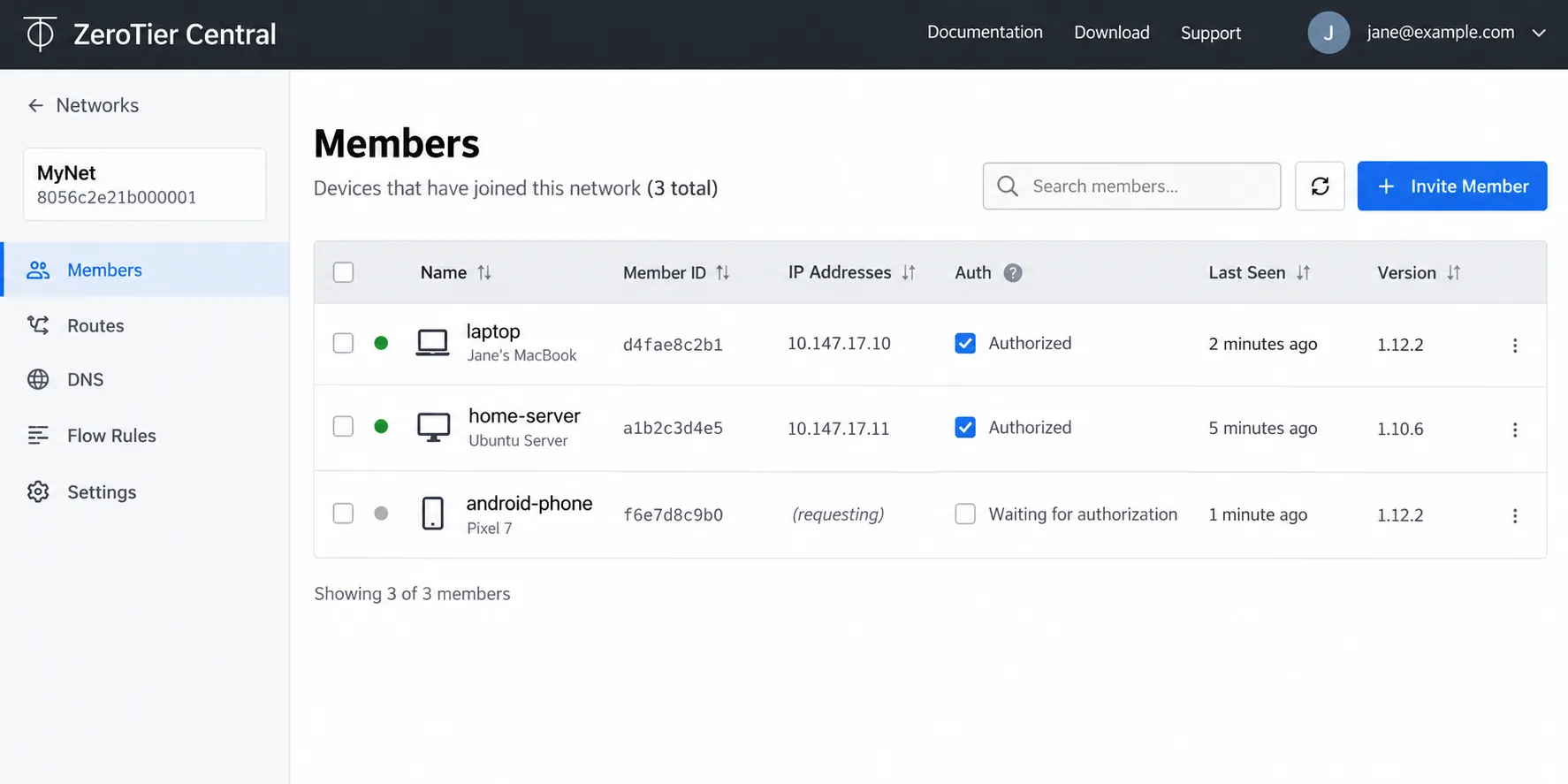The height and width of the screenshot is (784, 1568).
Task: Sort by Last Seen using the sort arrows
Action: [x=1304, y=273]
